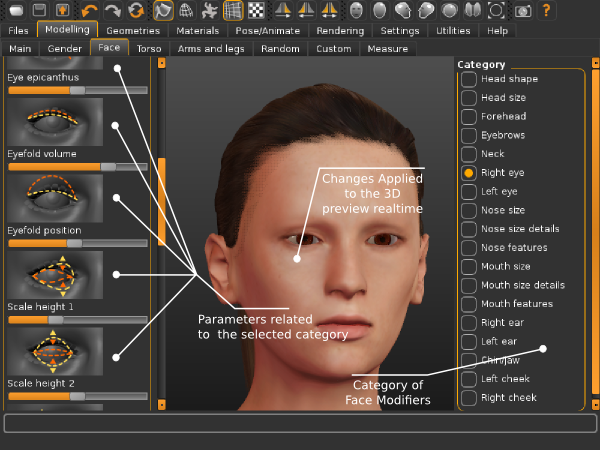This screenshot has height=450, width=600.
Task: Choose the Mouth features category
Action: point(468,304)
